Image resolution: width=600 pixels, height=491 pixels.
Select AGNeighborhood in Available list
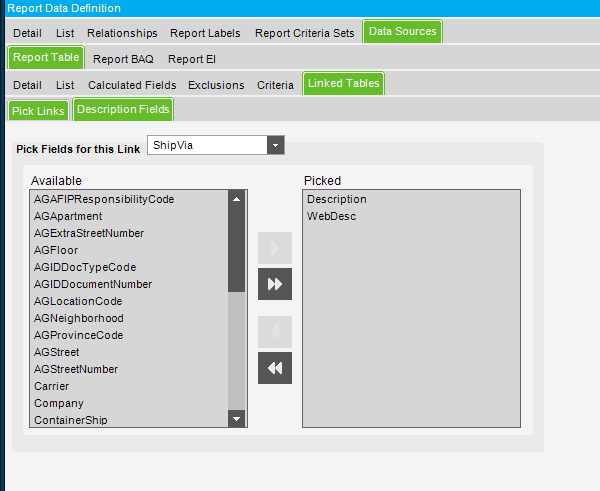pos(129,318)
